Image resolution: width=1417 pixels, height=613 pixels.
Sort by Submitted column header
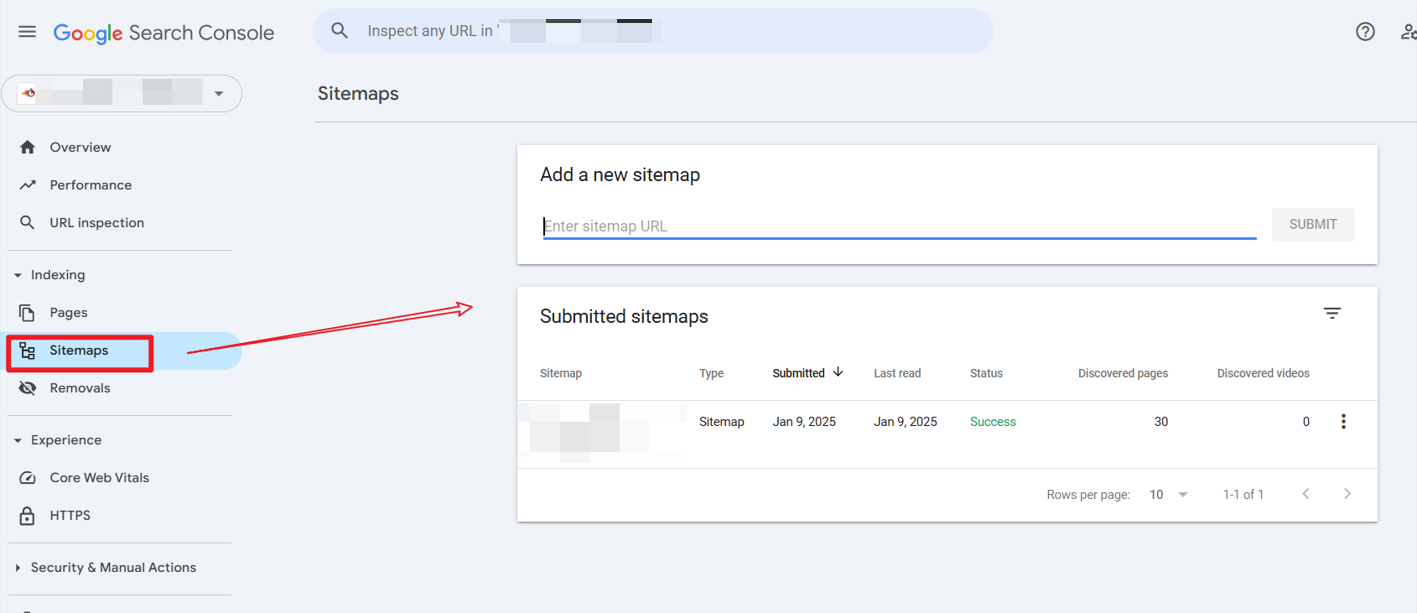tap(799, 373)
